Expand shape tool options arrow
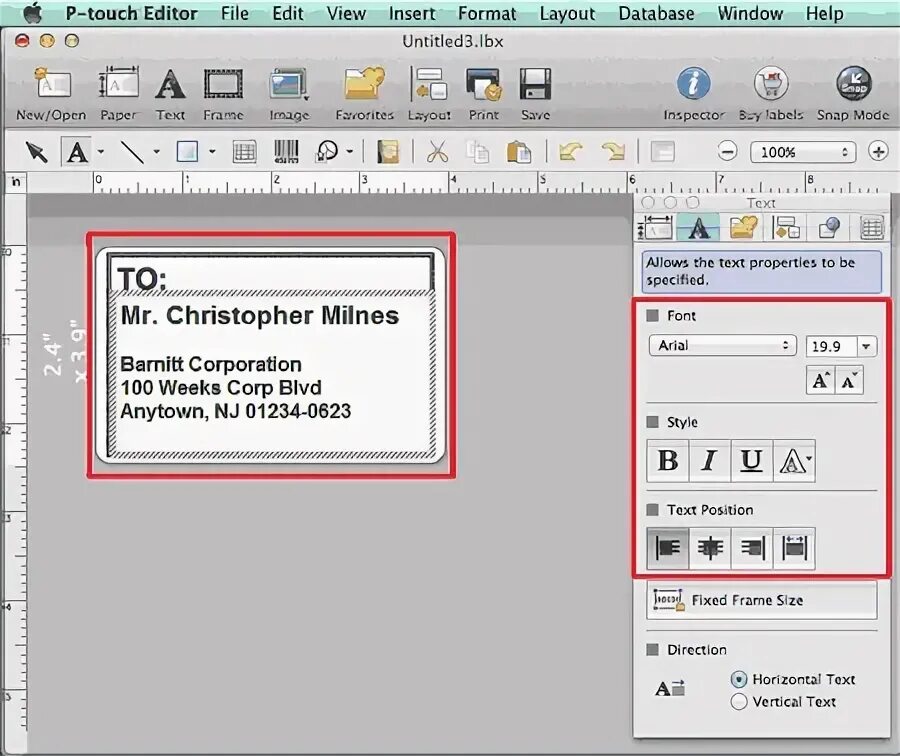This screenshot has width=900, height=756. [212, 152]
